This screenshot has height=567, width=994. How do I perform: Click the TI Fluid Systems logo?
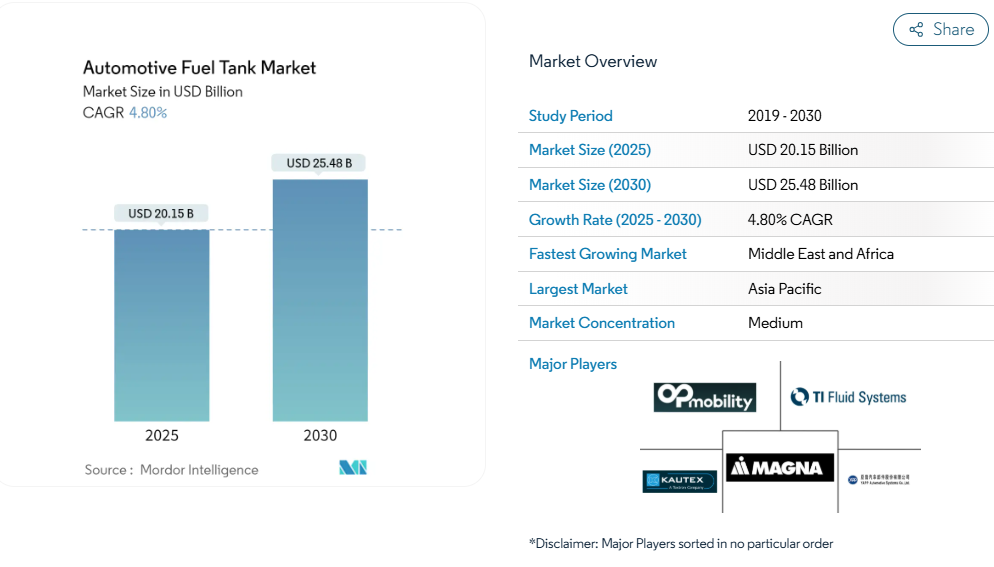tap(848, 397)
